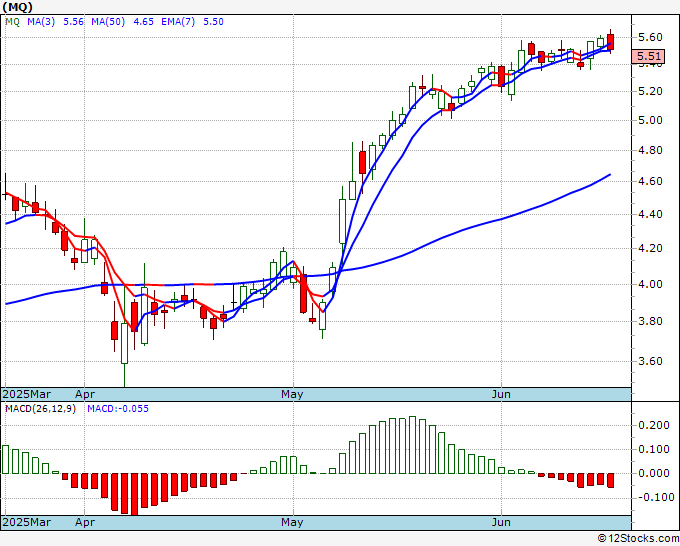Click the ©12Stocks.com credit text

pyautogui.click(x=638, y=539)
